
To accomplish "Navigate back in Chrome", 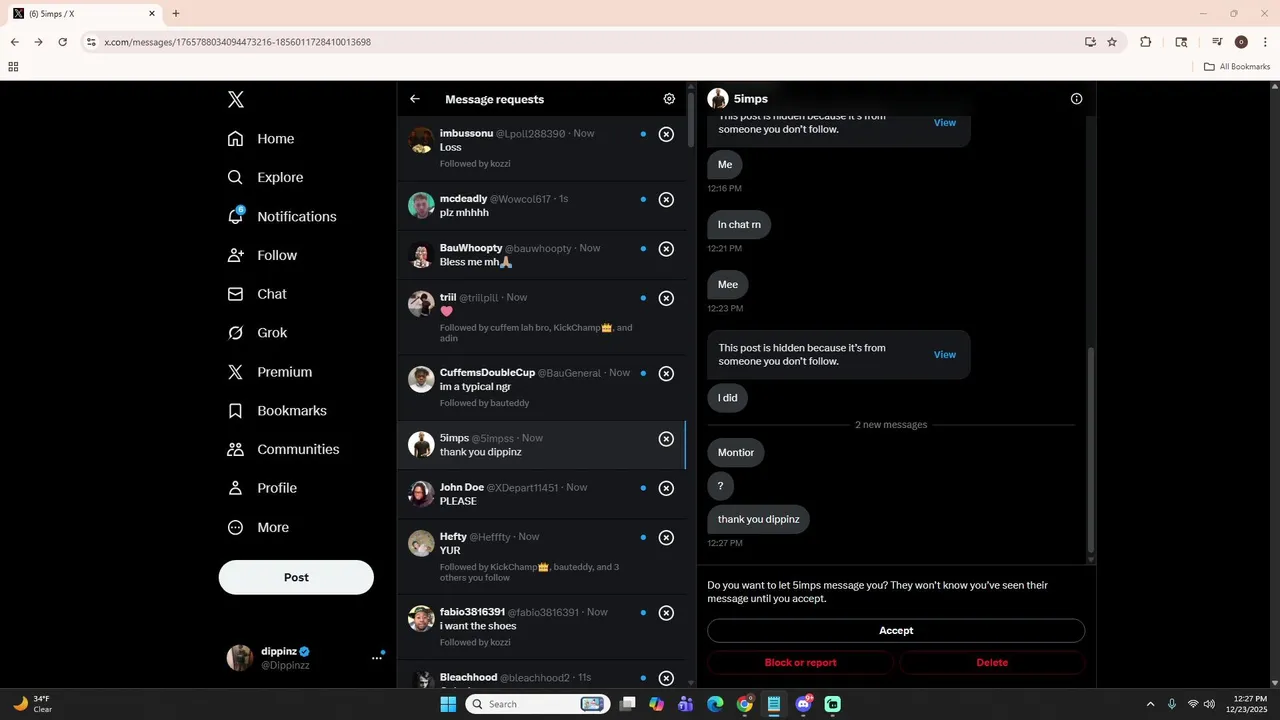I will [14, 42].
